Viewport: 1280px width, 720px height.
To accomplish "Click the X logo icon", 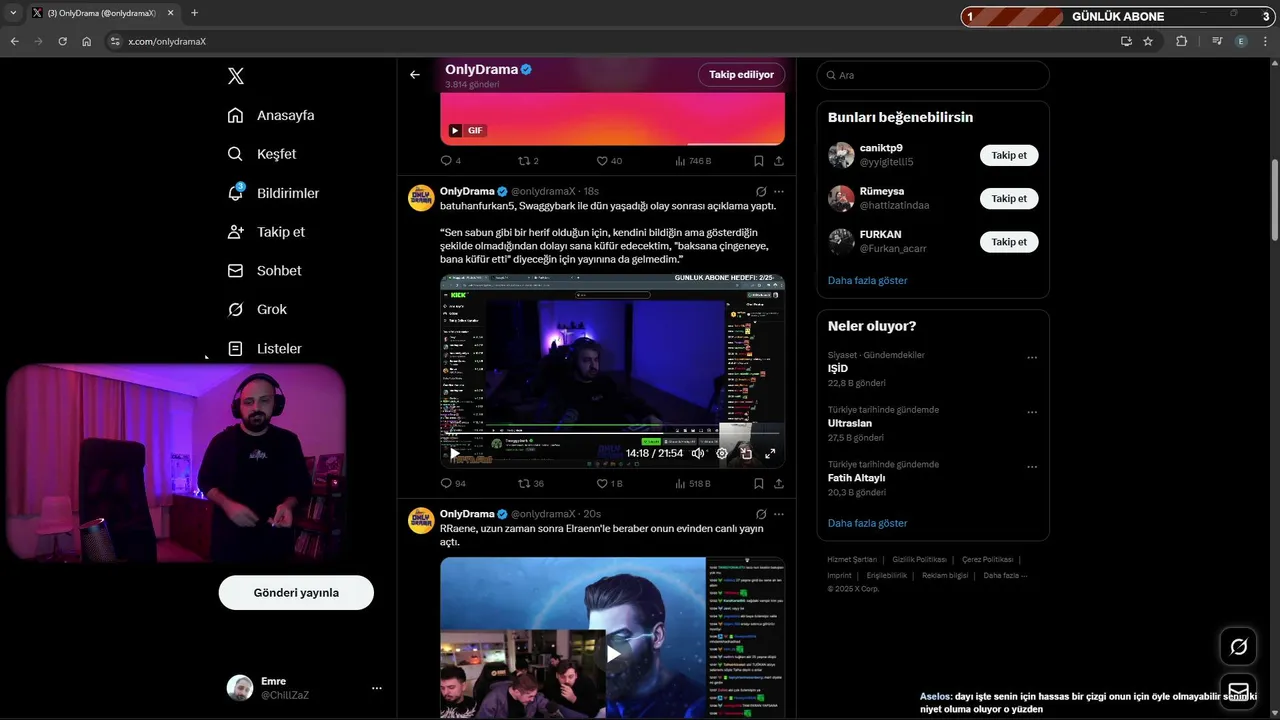I will (235, 76).
